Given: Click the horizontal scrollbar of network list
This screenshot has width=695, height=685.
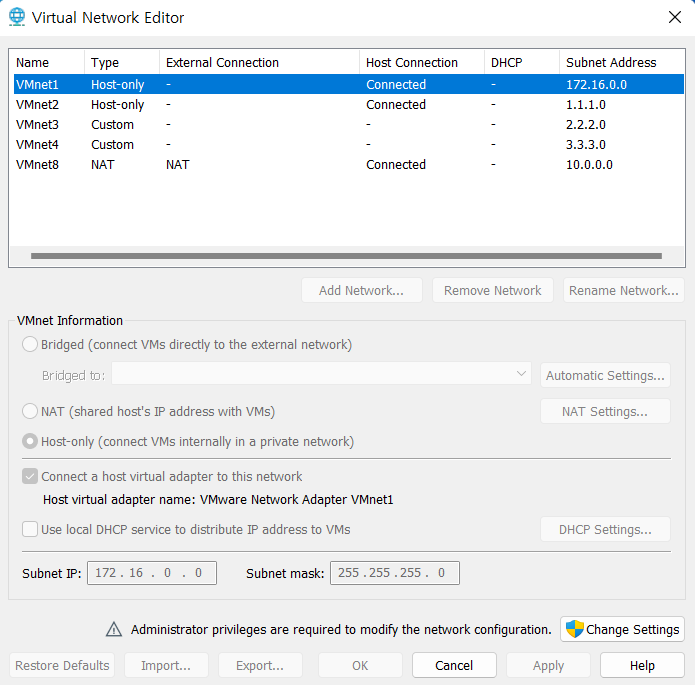Looking at the screenshot, I should (x=346, y=256).
